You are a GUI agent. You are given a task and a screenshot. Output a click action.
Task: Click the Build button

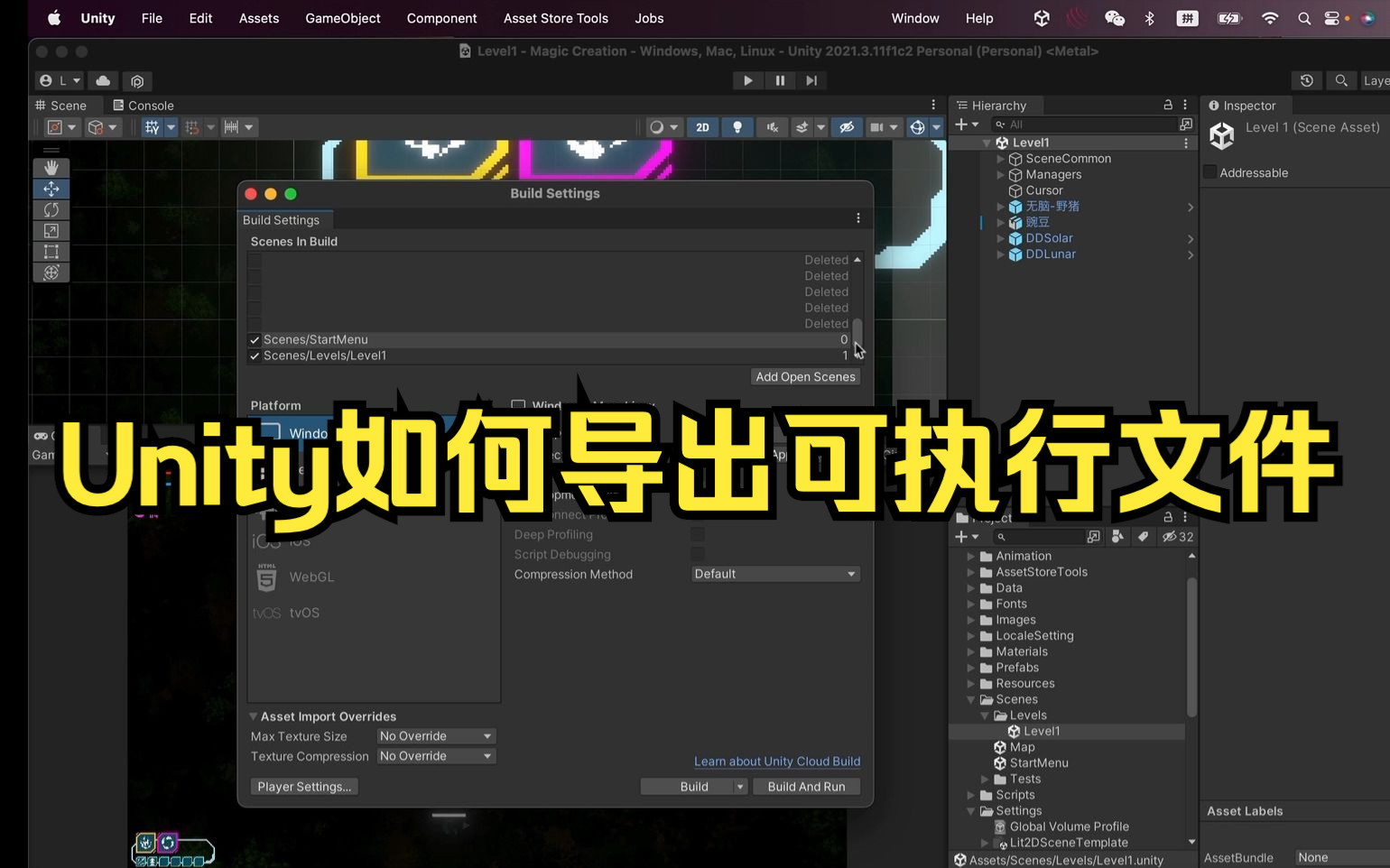click(x=694, y=787)
